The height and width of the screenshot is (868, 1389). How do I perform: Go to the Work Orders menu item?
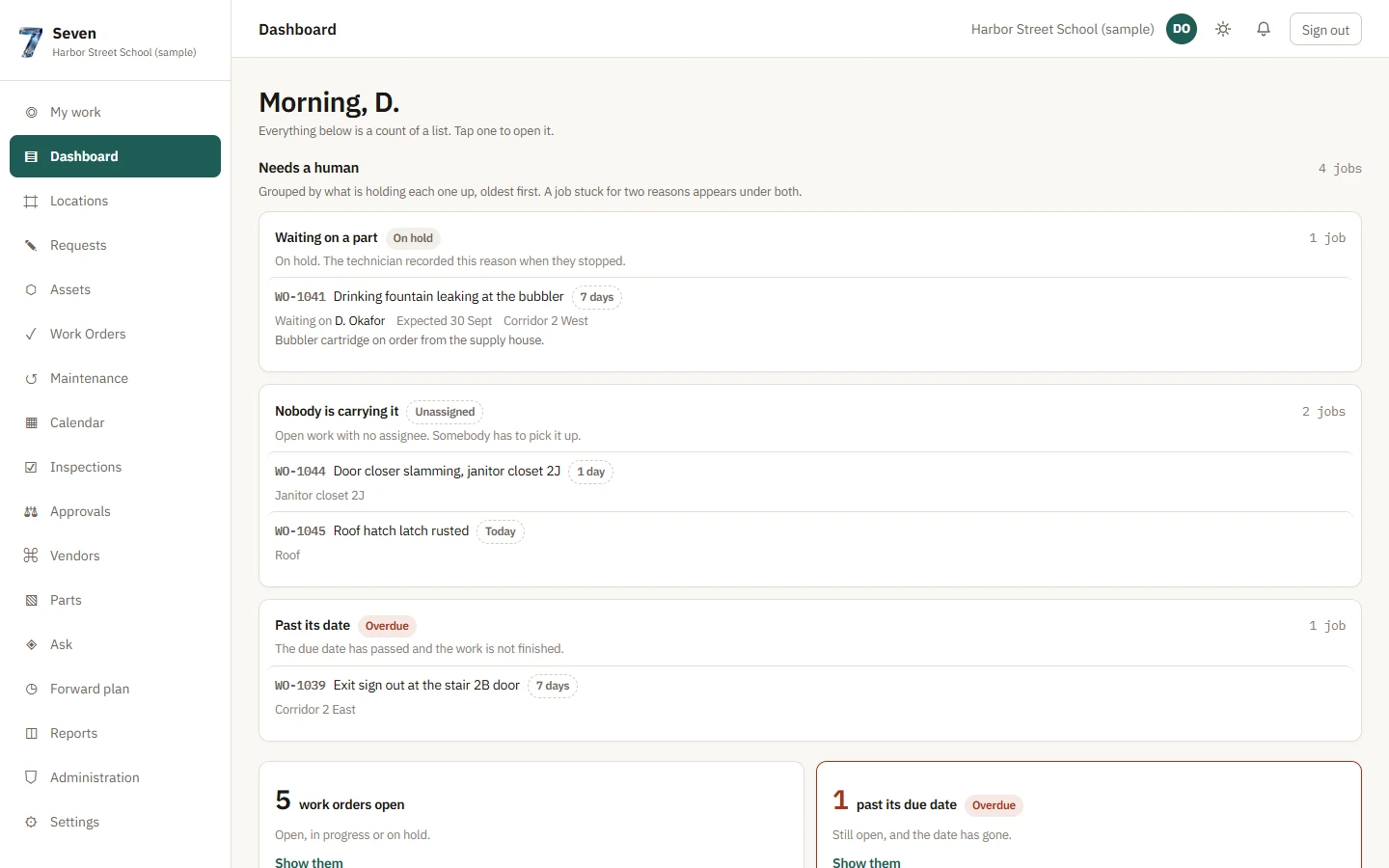[115, 334]
